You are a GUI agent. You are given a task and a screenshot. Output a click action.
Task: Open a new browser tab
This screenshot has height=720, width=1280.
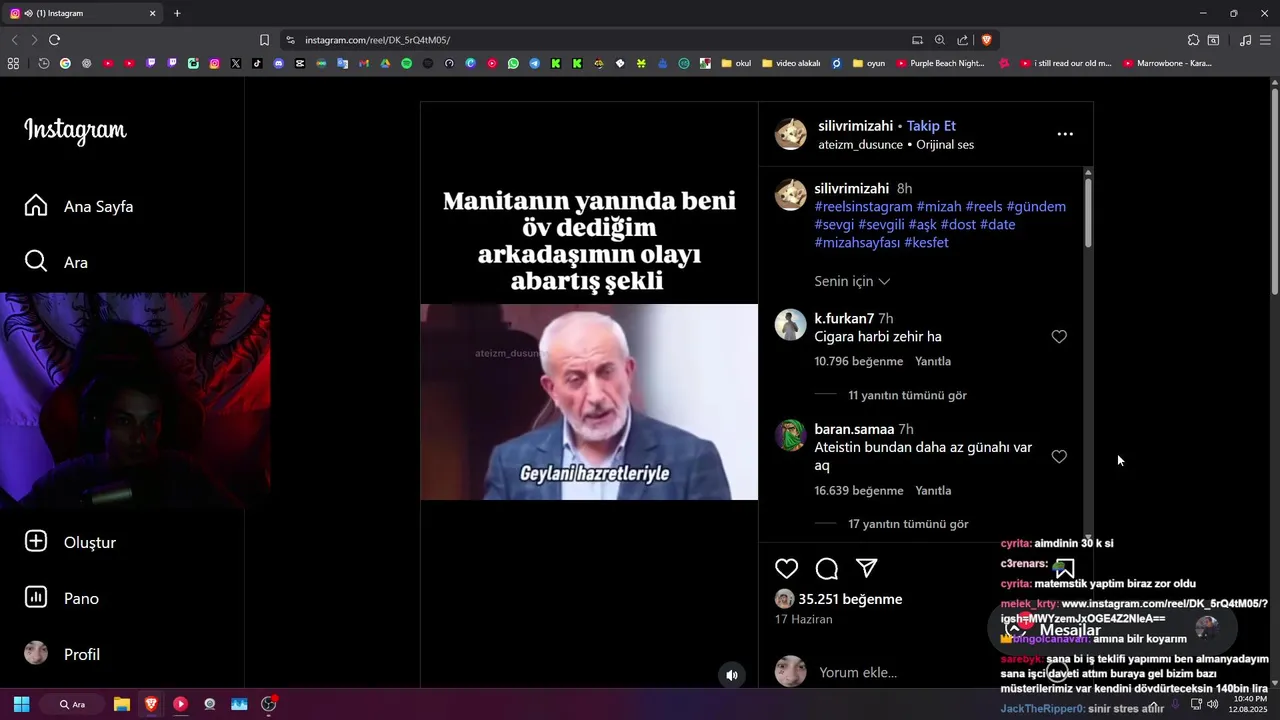tap(177, 13)
